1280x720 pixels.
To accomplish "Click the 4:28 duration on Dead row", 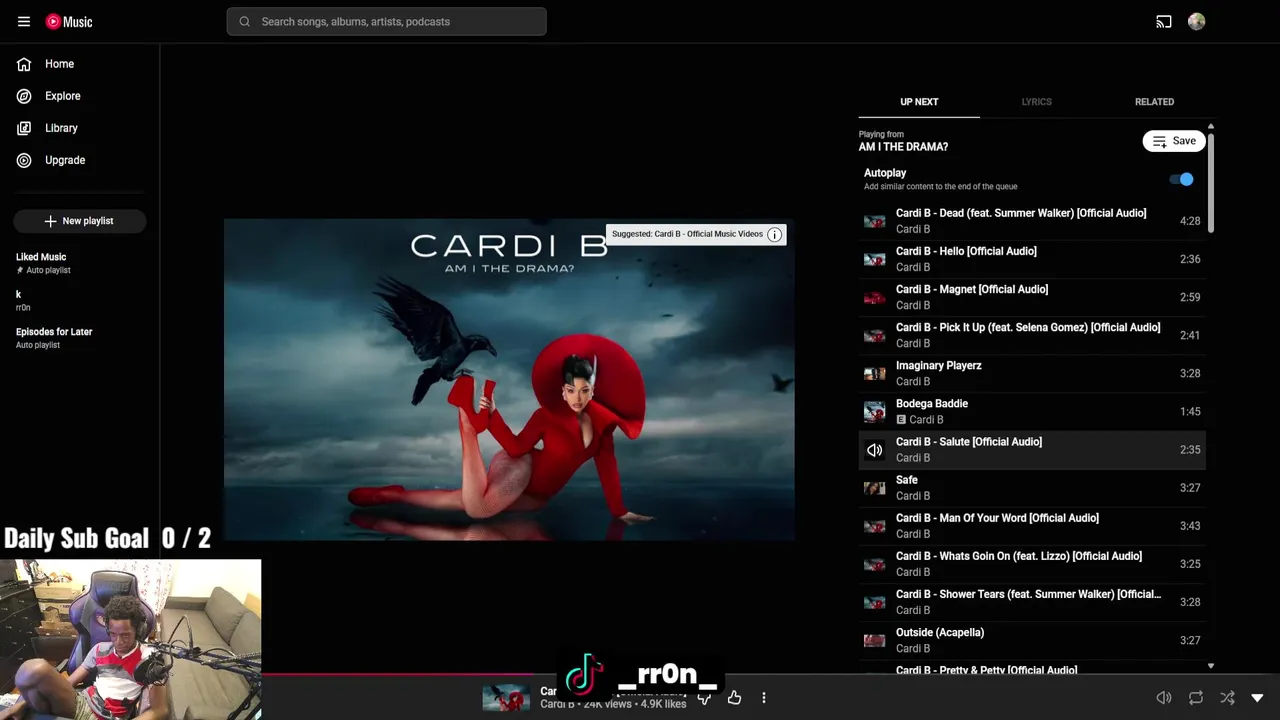I will 1189,221.
